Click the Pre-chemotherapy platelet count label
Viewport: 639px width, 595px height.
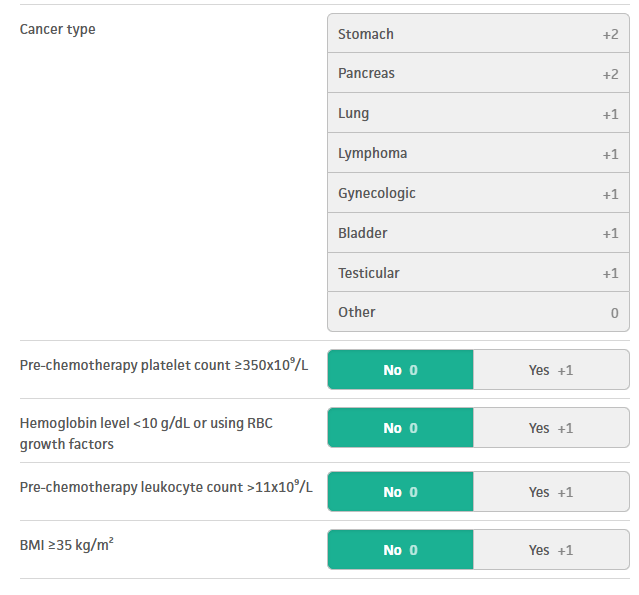click(164, 365)
